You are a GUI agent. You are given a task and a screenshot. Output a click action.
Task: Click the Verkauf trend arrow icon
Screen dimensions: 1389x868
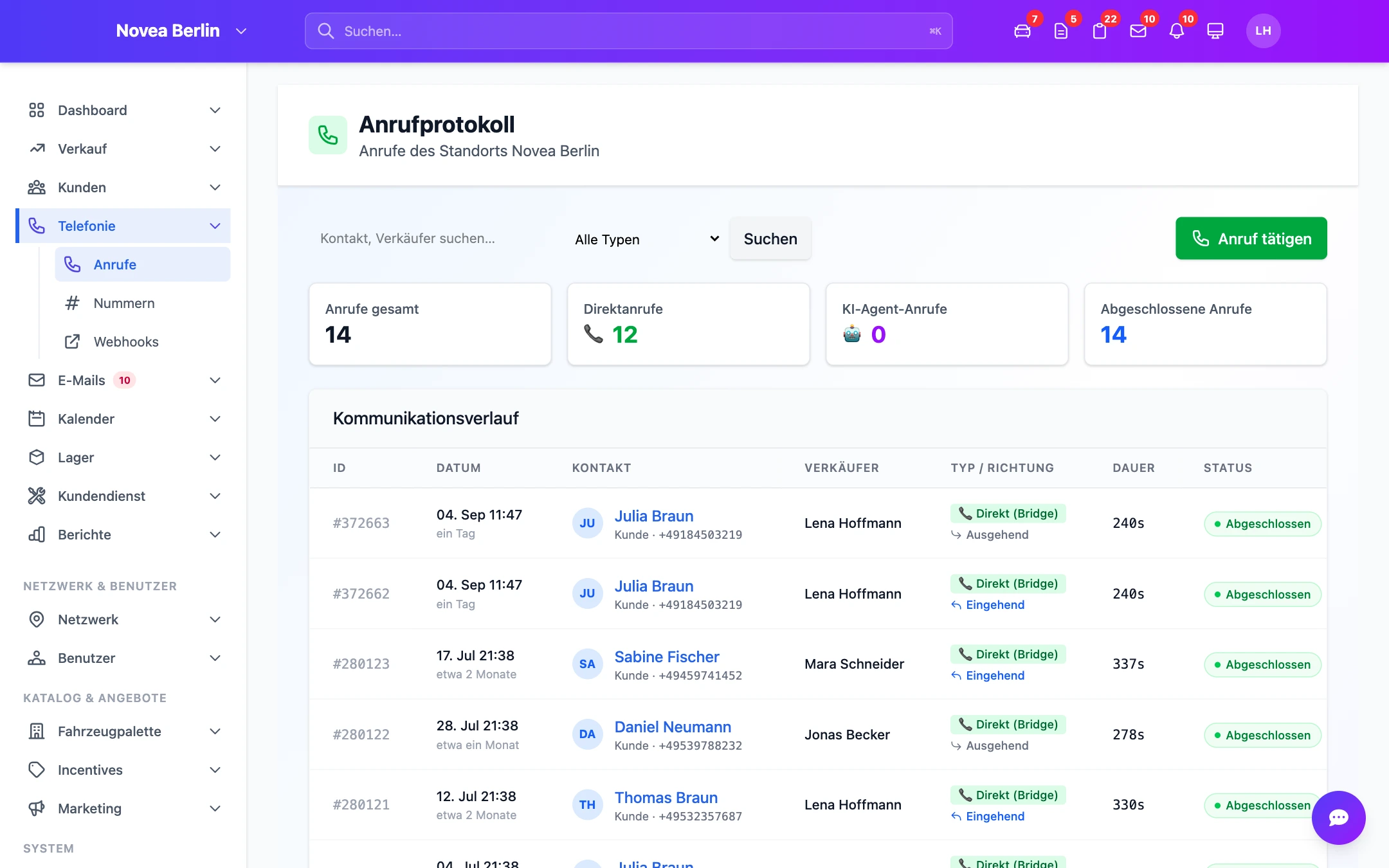point(37,149)
